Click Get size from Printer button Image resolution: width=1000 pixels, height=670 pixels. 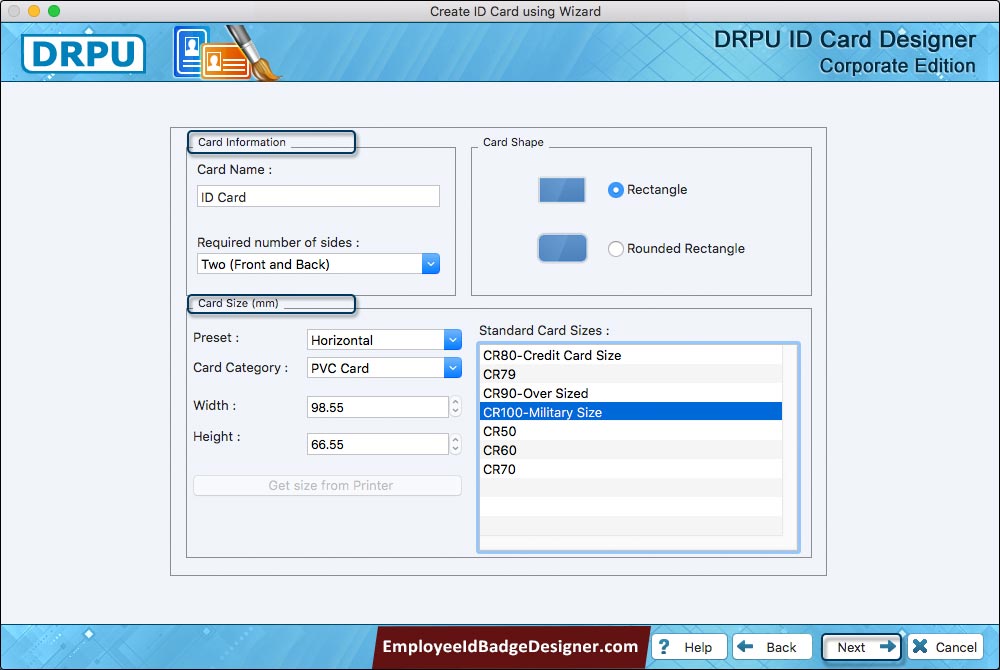pyautogui.click(x=327, y=485)
